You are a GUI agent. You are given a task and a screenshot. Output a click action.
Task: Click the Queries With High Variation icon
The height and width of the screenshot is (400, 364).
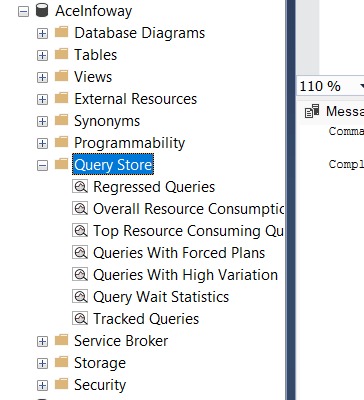click(80, 275)
